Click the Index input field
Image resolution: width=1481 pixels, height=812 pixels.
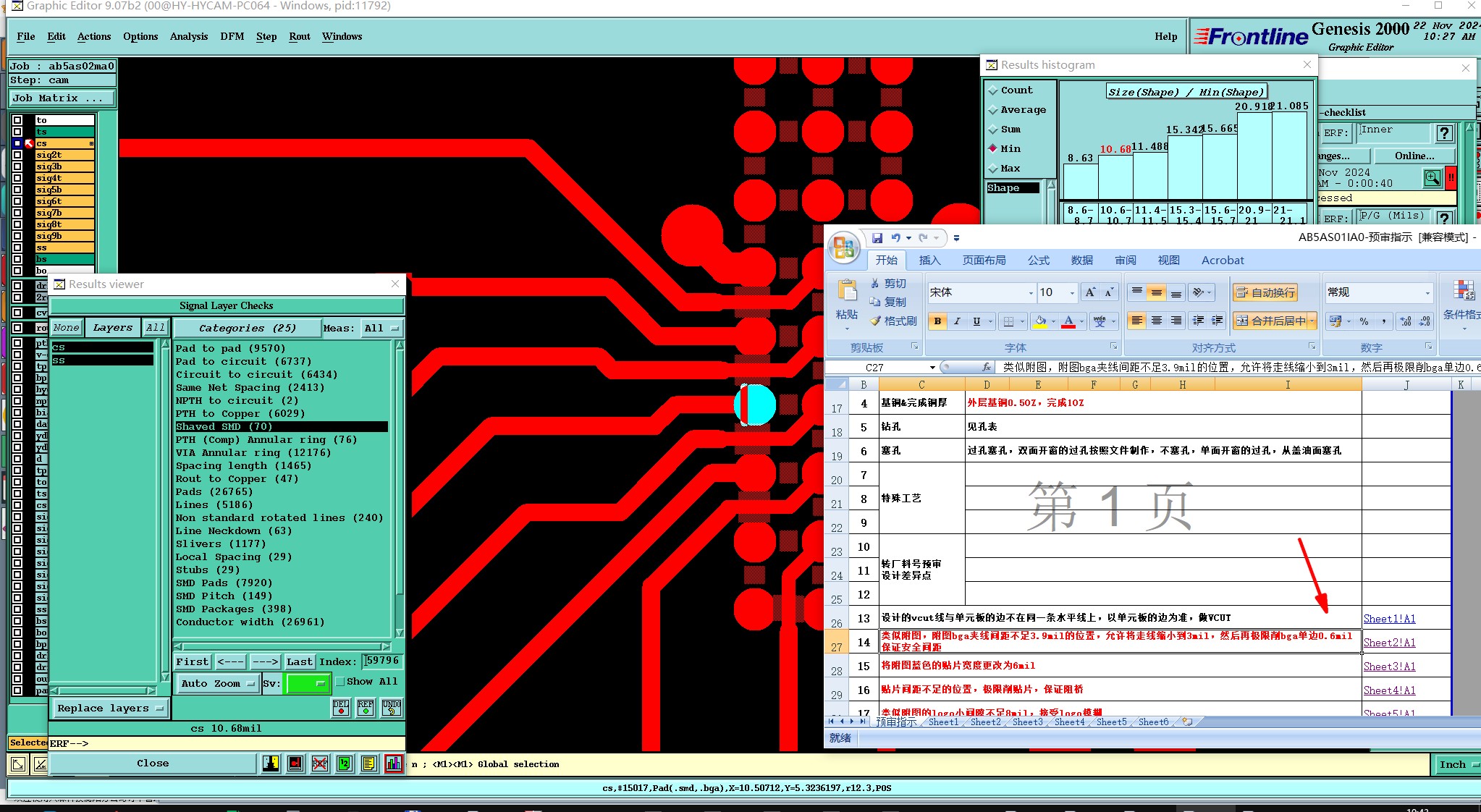(381, 661)
